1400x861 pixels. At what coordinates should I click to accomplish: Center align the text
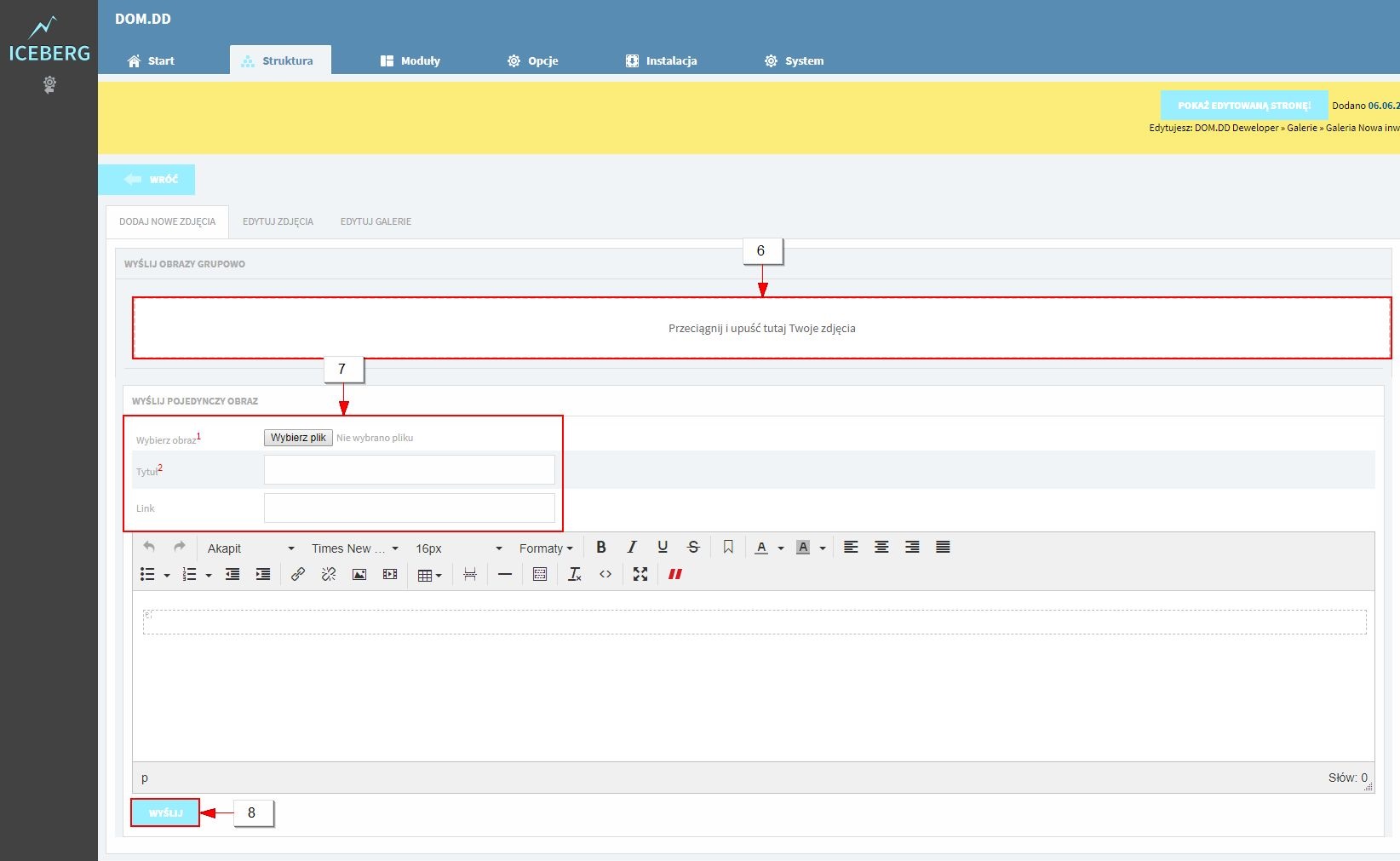click(x=881, y=548)
